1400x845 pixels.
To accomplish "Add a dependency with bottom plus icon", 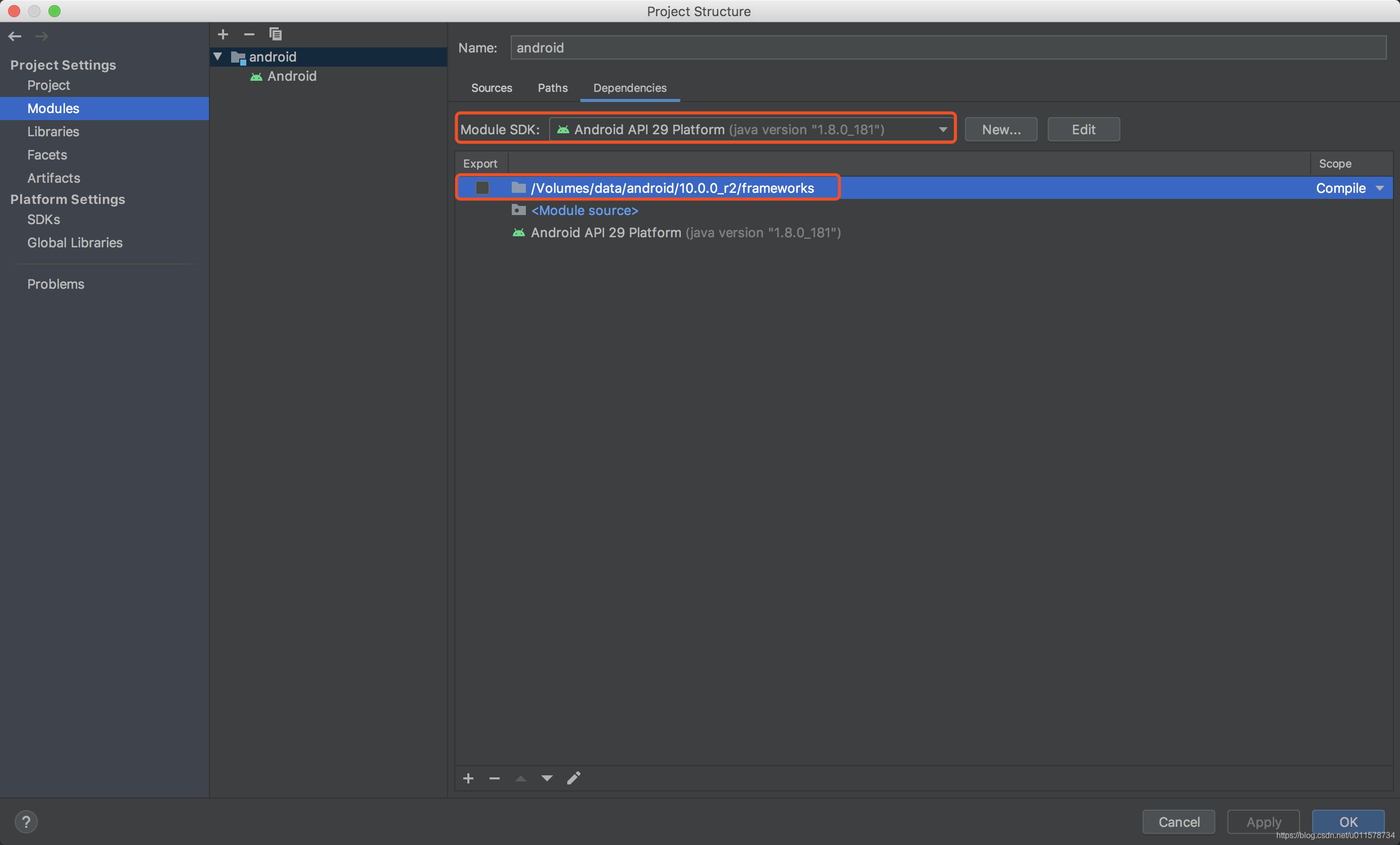I will click(x=468, y=778).
